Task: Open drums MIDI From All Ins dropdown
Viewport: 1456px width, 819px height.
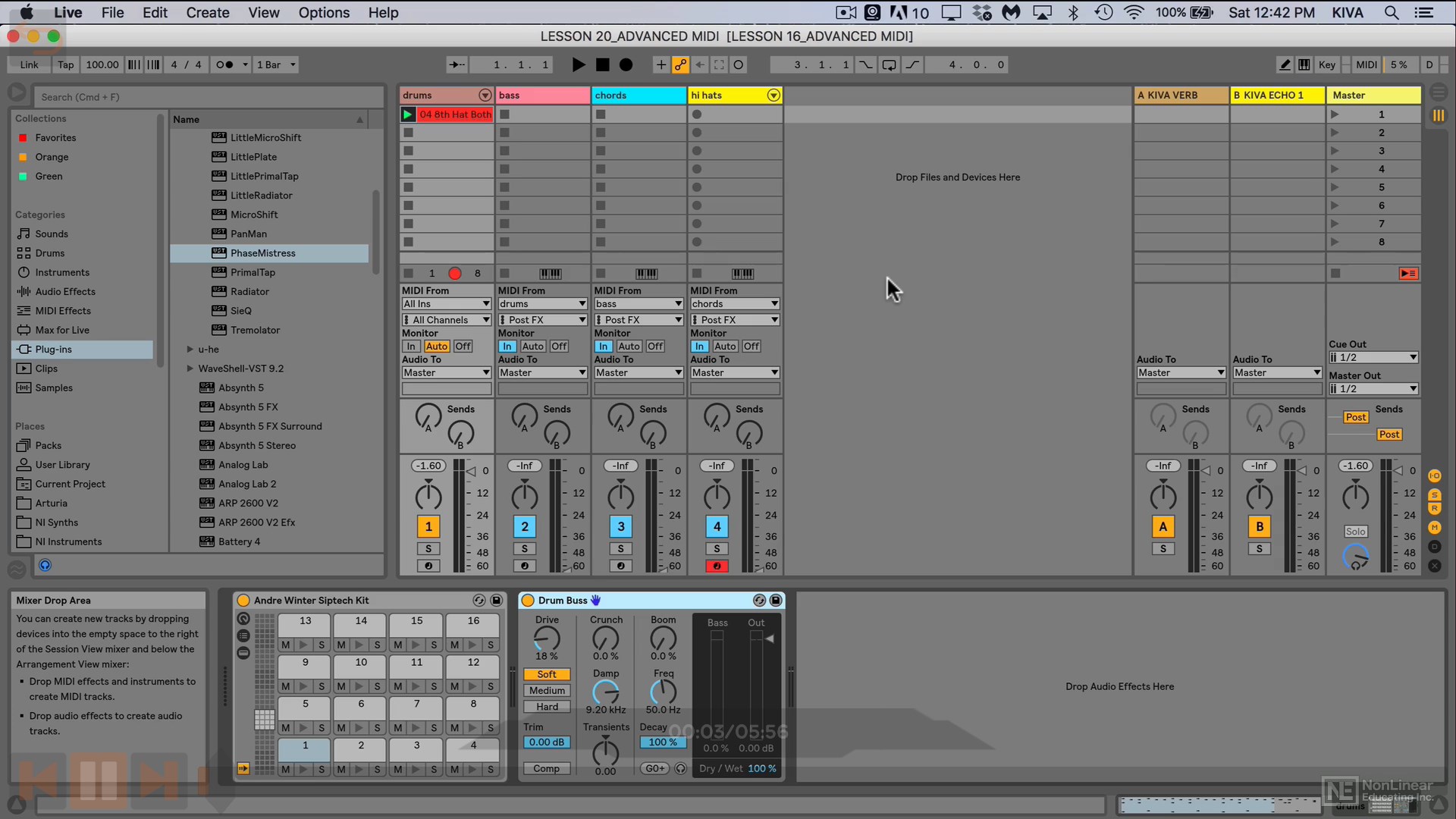Action: [446, 304]
